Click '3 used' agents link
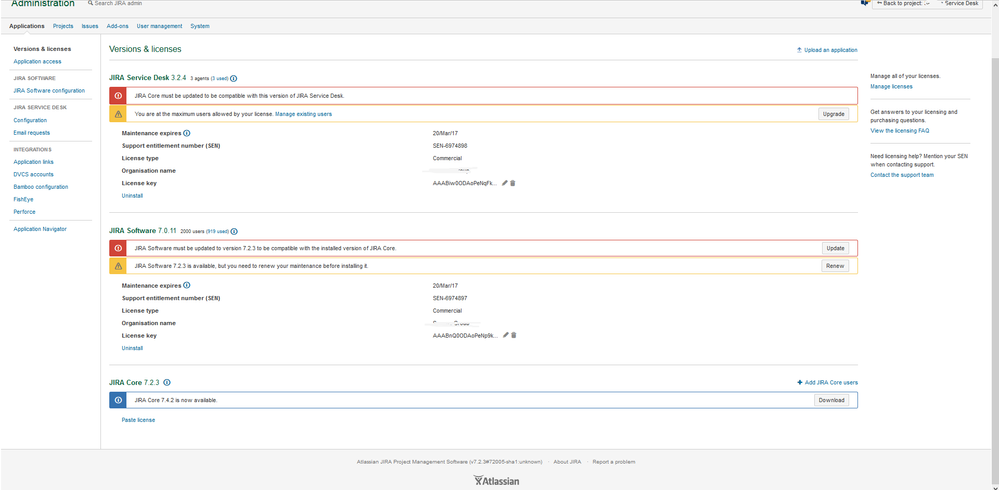The width and height of the screenshot is (999, 490). coord(219,79)
